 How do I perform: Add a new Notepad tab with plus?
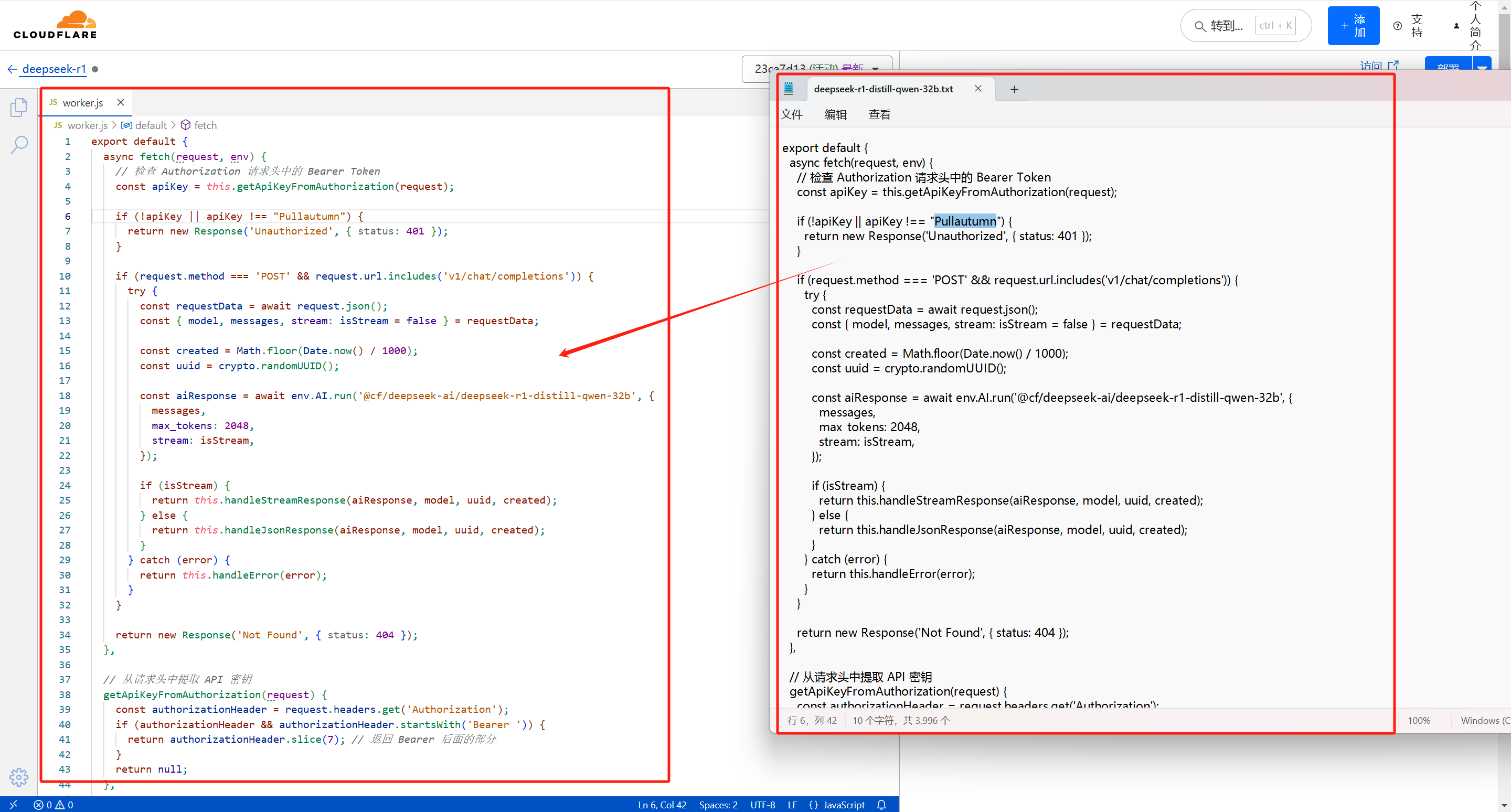tap(1014, 89)
